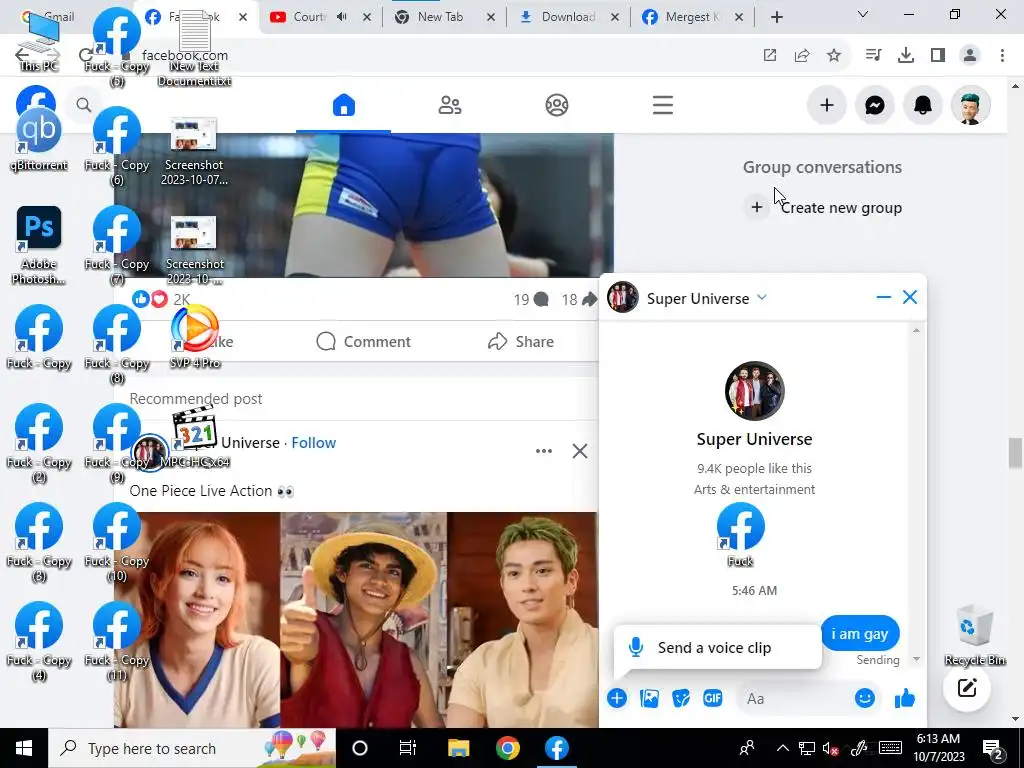
Task: Attach a photo in the chat
Action: [649, 698]
